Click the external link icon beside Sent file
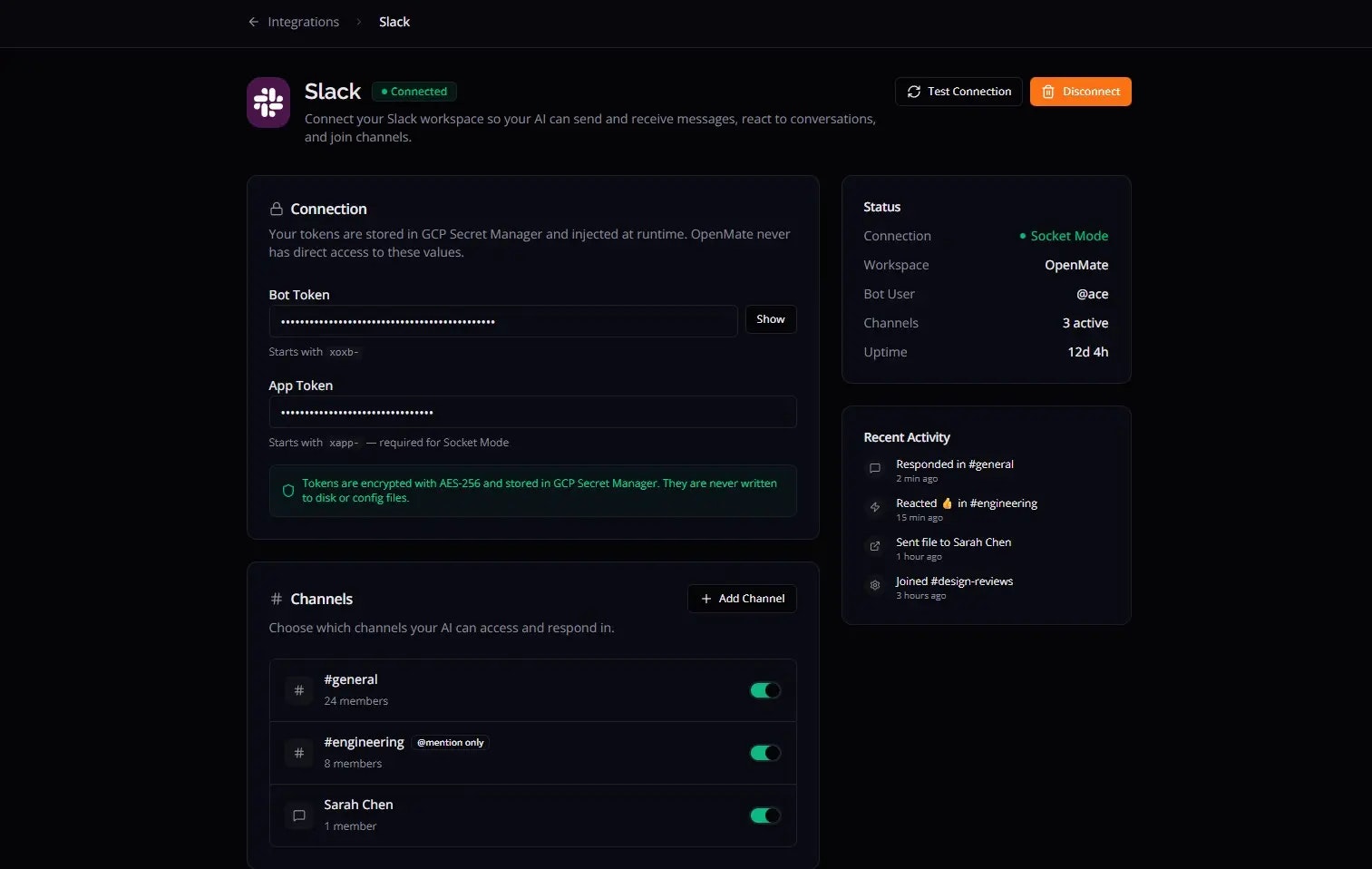The width and height of the screenshot is (1372, 869). [875, 546]
